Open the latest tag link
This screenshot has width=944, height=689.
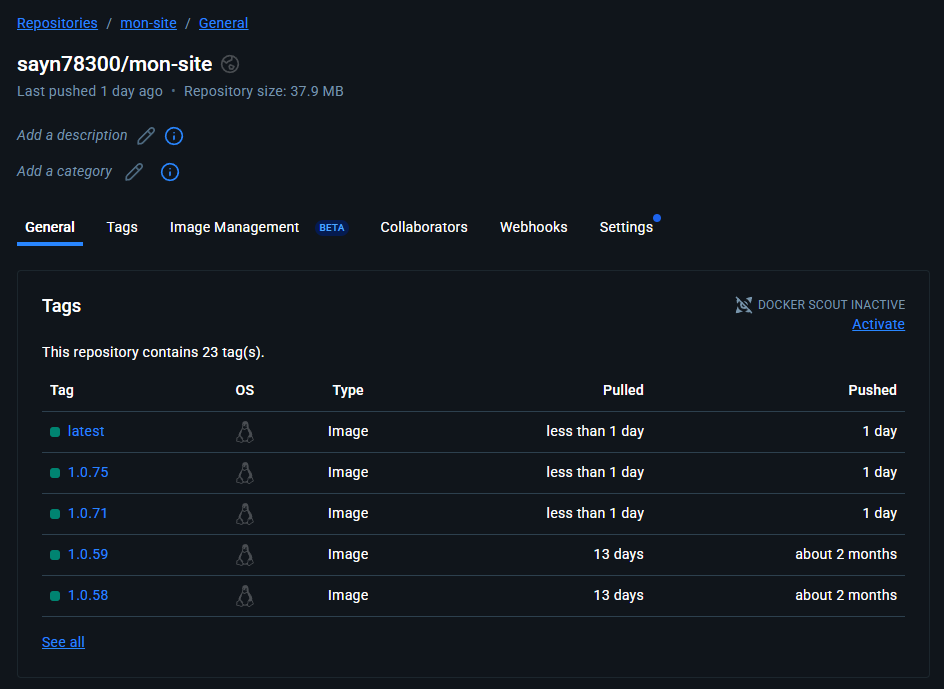[x=86, y=431]
